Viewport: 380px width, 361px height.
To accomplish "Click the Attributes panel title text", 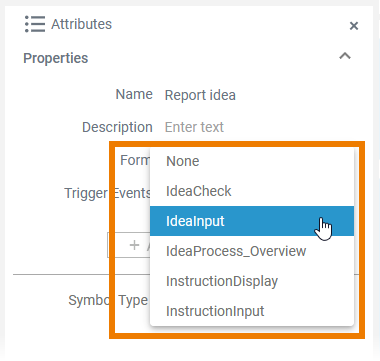I will tap(81, 24).
